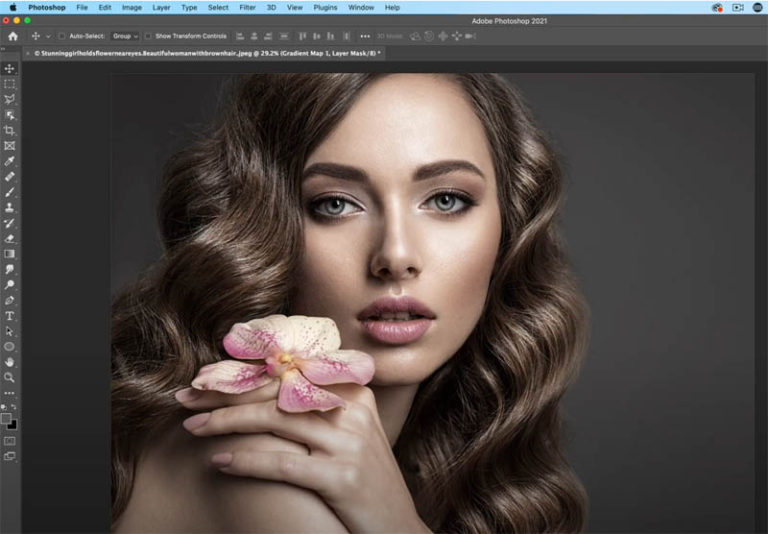Open the Auto-Select Group dropdown
Image resolution: width=768 pixels, height=534 pixels.
click(x=124, y=36)
